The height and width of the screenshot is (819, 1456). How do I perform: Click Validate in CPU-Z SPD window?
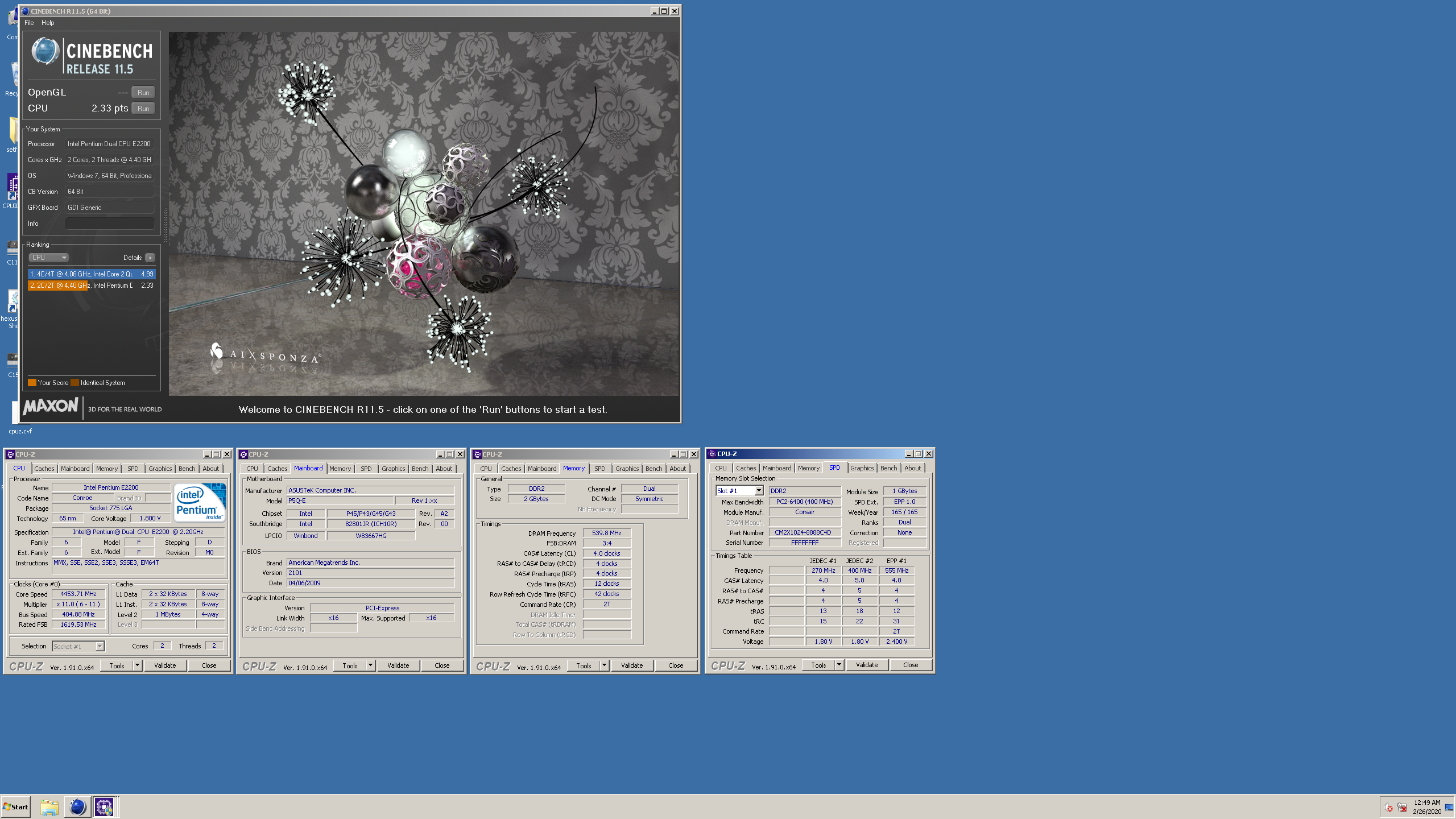(x=867, y=665)
